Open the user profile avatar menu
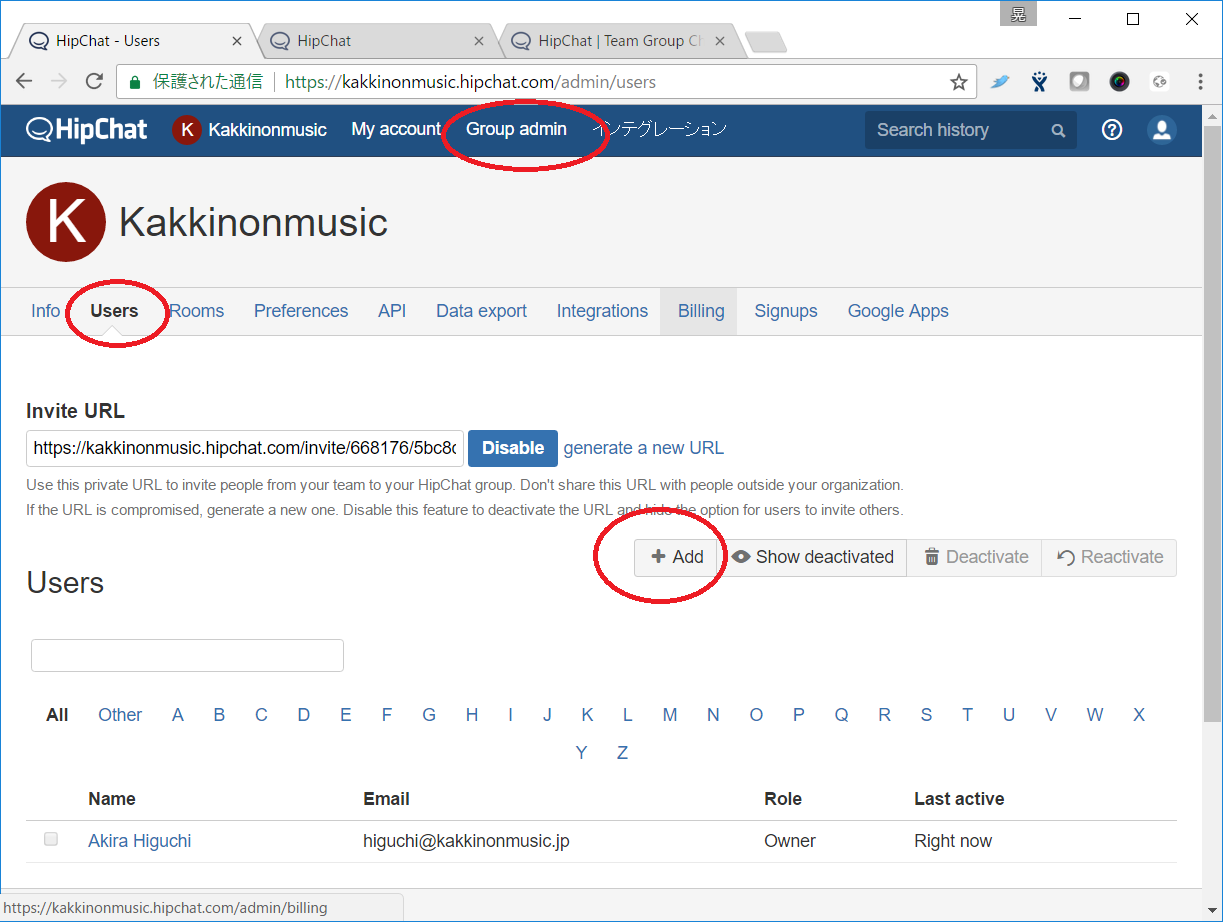The height and width of the screenshot is (922, 1223). [1161, 130]
